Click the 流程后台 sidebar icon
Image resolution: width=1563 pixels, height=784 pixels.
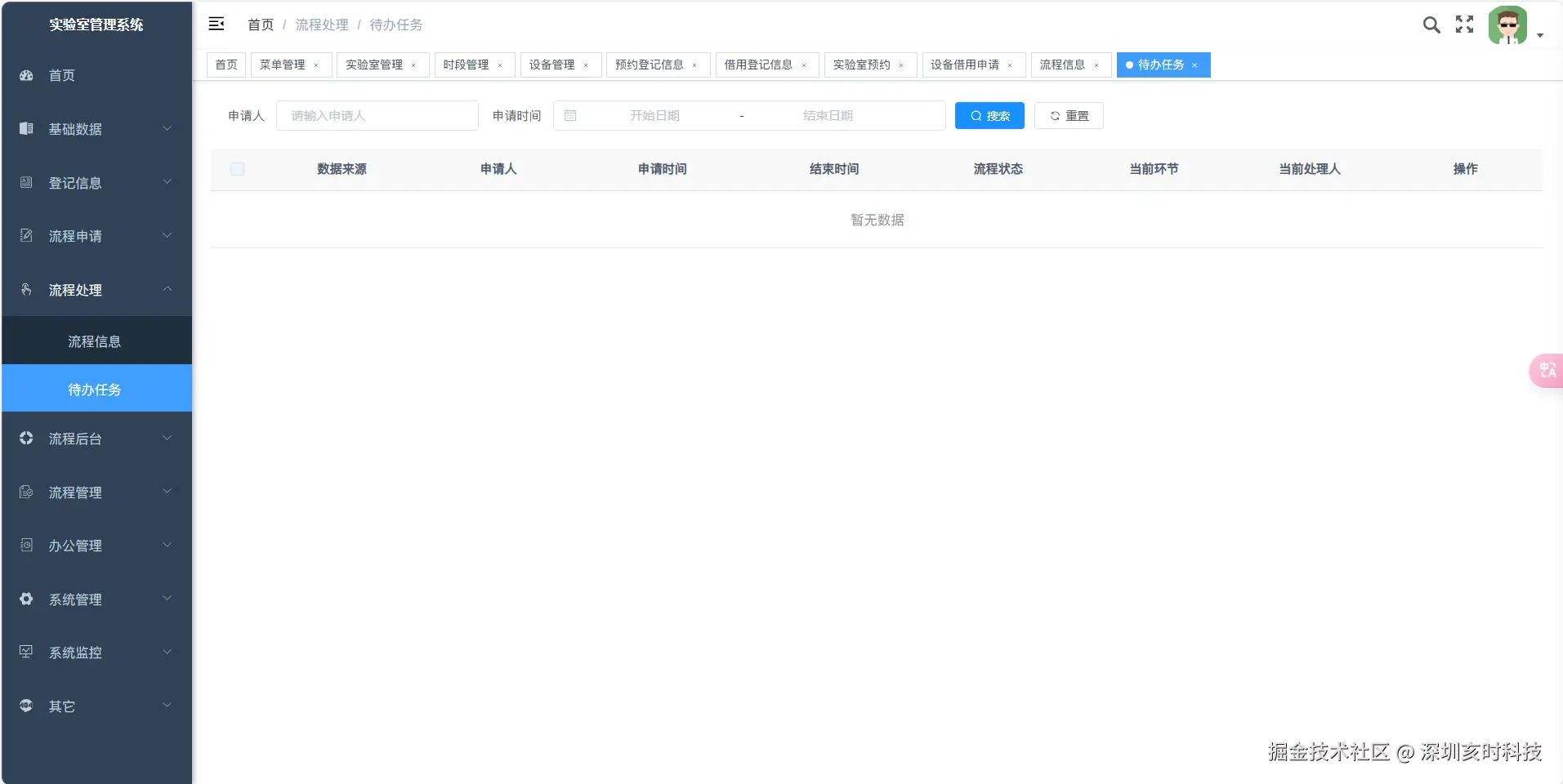[x=26, y=438]
